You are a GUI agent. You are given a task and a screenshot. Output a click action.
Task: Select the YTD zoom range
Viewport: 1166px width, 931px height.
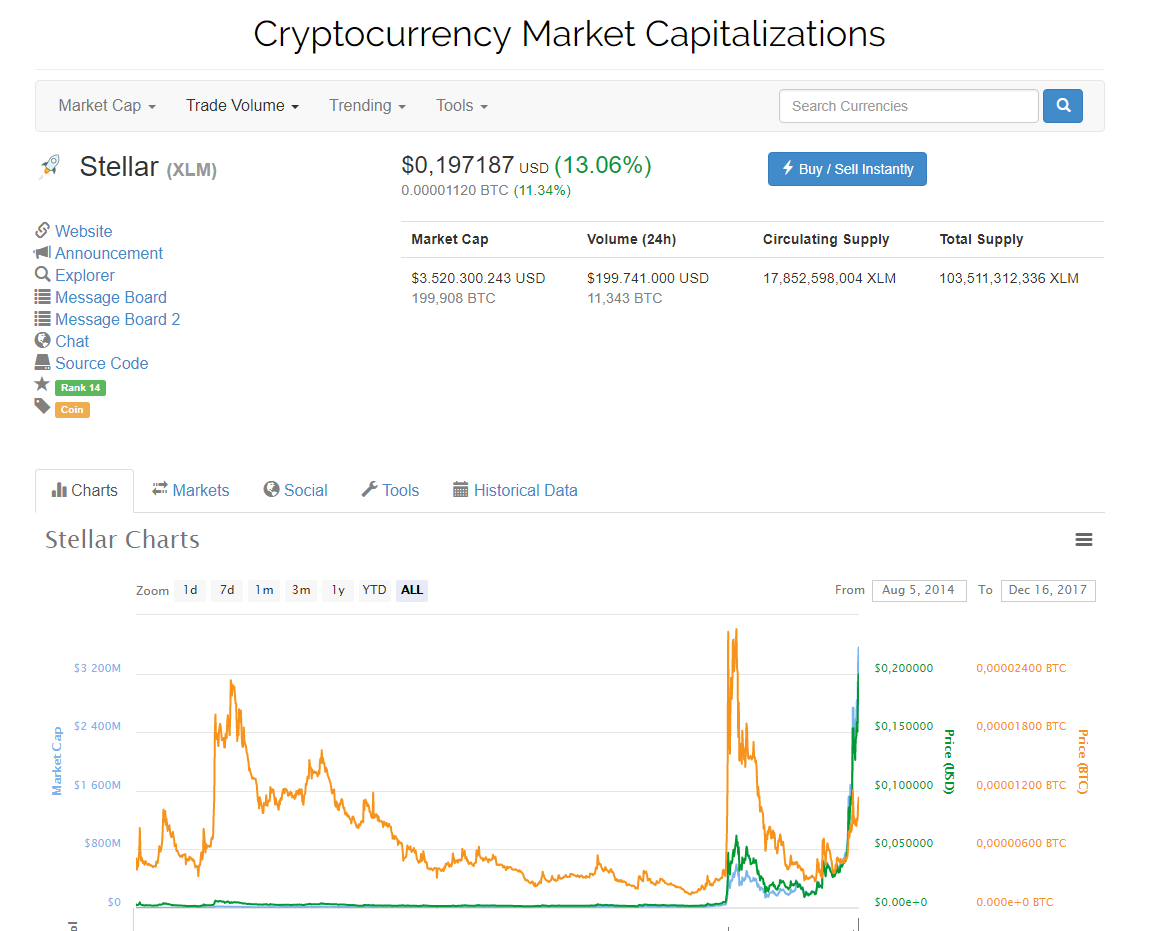tap(374, 590)
